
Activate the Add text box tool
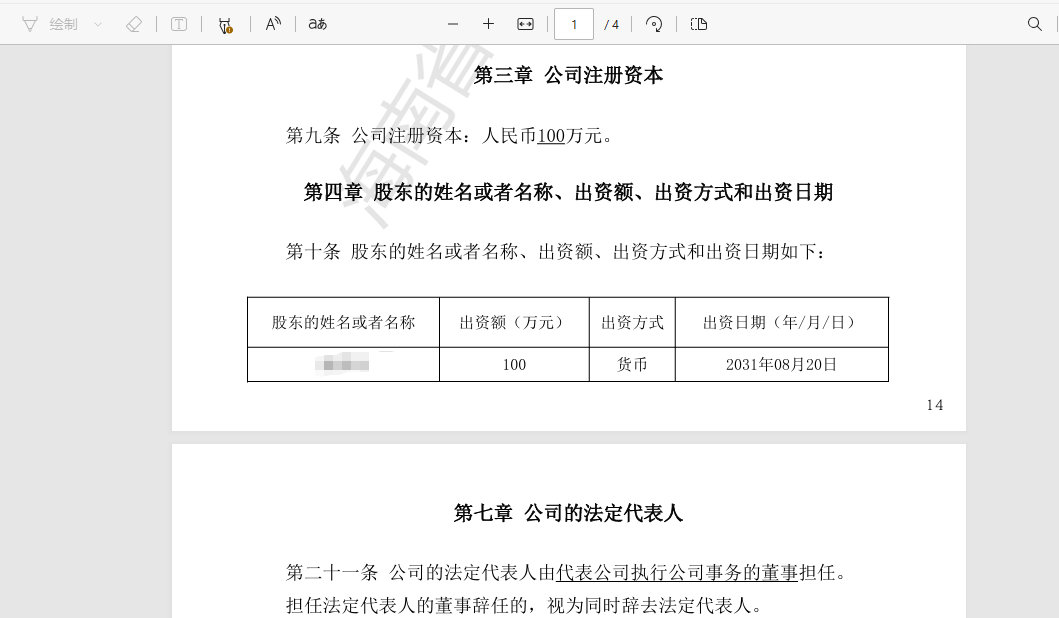click(x=179, y=24)
